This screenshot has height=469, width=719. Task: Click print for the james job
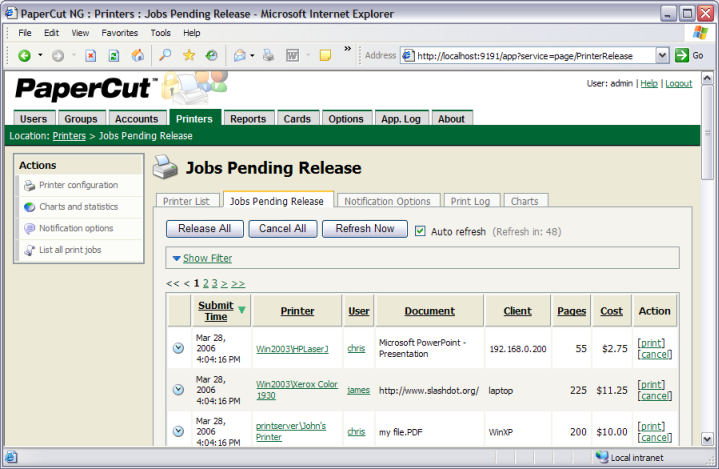pos(651,384)
